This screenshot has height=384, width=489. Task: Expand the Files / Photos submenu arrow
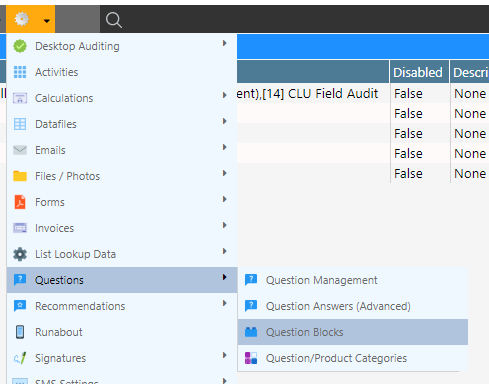click(225, 173)
